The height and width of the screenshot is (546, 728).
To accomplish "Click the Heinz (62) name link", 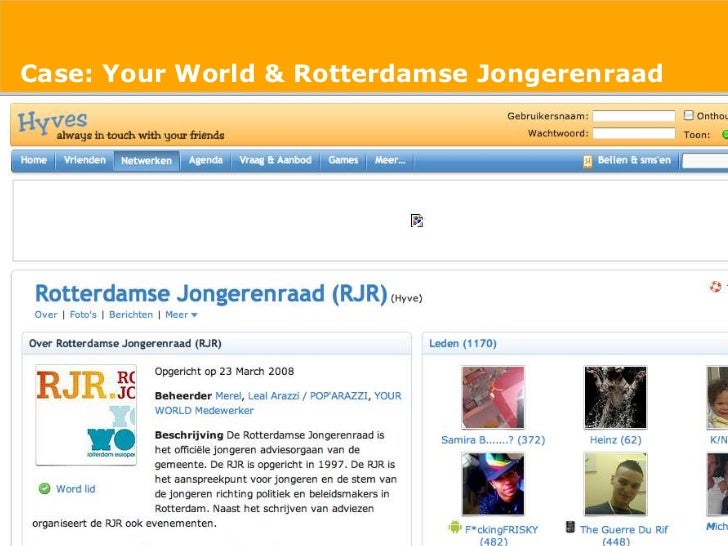I will point(616,440).
